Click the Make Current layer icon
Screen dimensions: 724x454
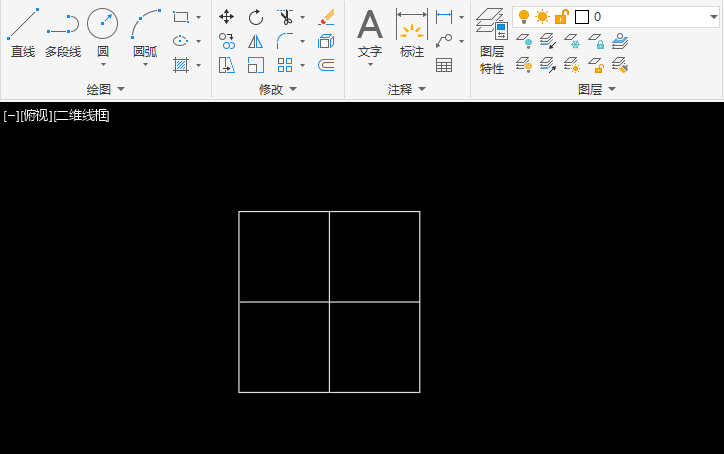[620, 41]
